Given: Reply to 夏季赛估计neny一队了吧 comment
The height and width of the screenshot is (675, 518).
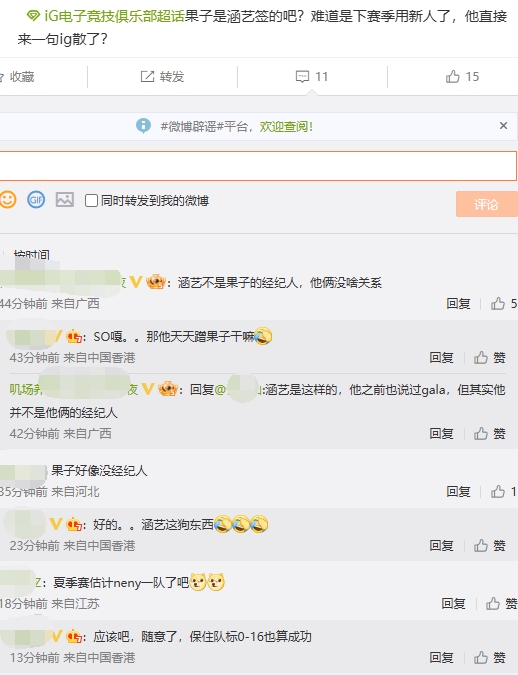Looking at the screenshot, I should point(453,604).
